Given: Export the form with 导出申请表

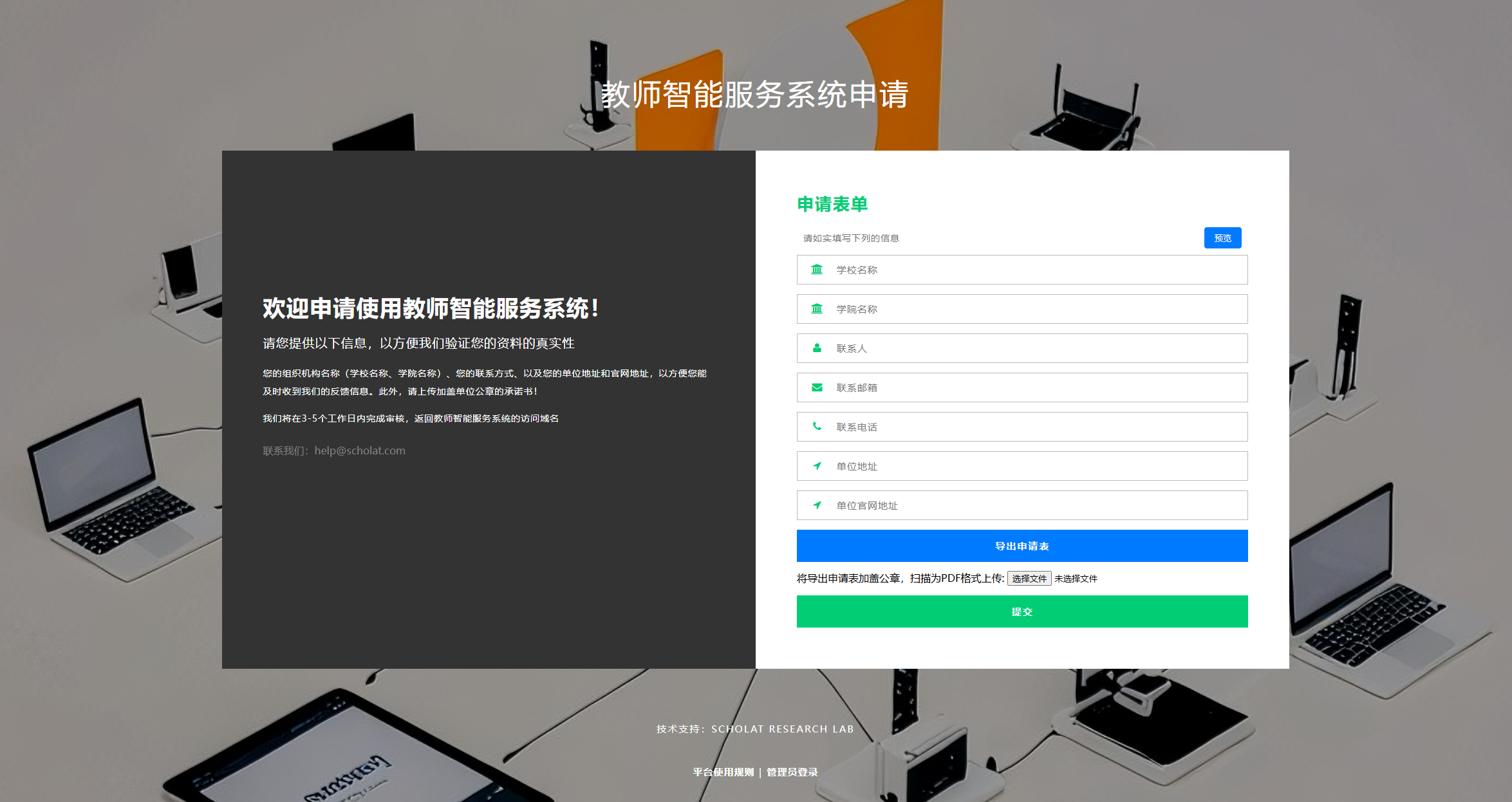Looking at the screenshot, I should [1022, 546].
